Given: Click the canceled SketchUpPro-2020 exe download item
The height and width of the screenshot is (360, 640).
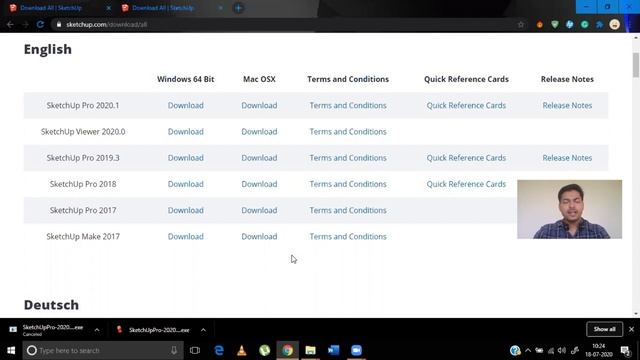Looking at the screenshot, I should pos(48,330).
